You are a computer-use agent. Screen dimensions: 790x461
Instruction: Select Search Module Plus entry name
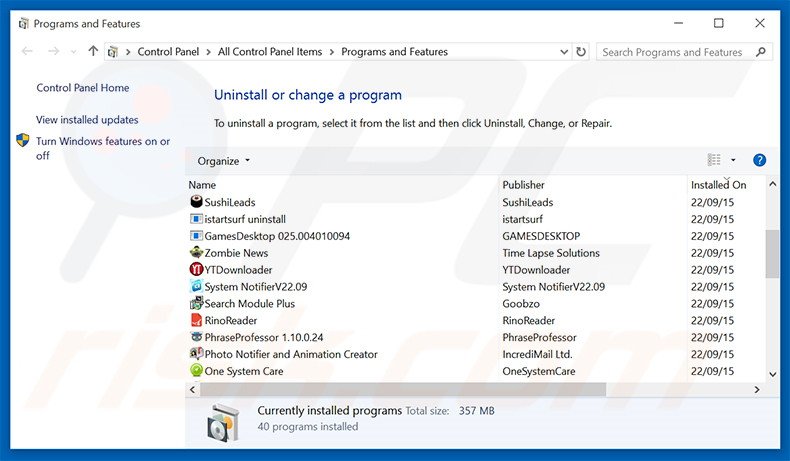point(249,303)
